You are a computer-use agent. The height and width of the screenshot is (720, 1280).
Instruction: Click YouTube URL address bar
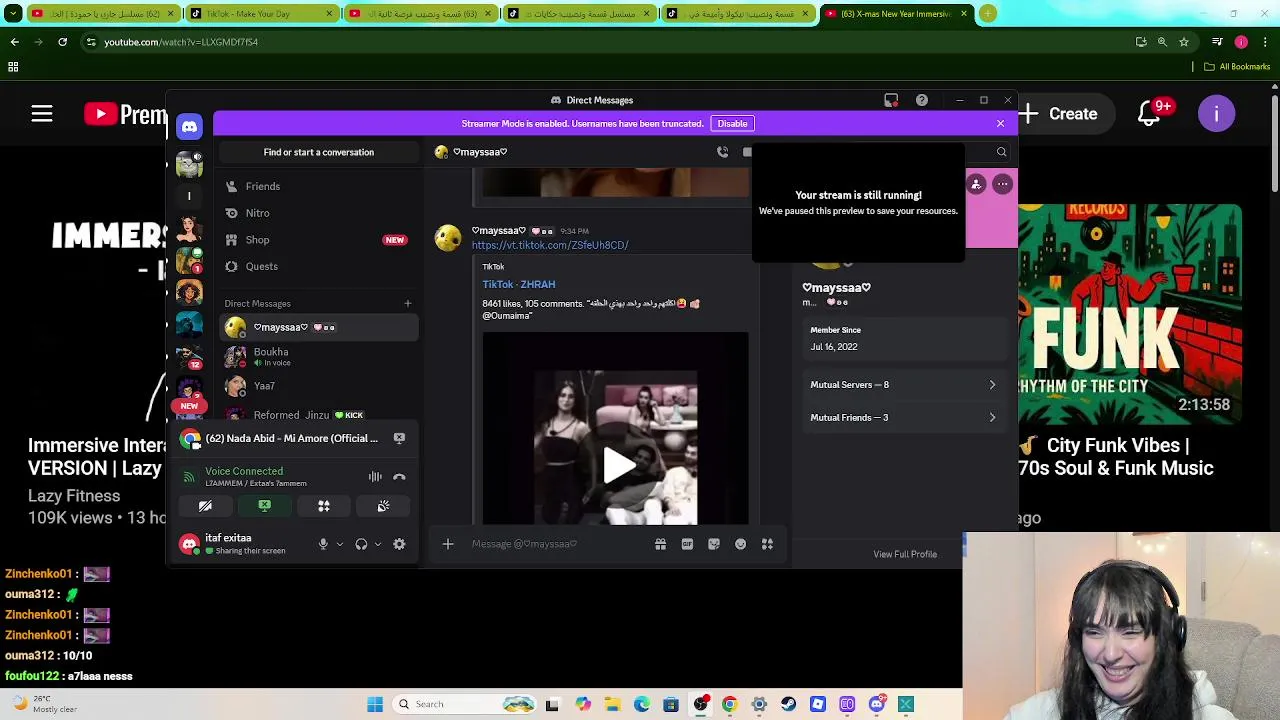pos(600,42)
